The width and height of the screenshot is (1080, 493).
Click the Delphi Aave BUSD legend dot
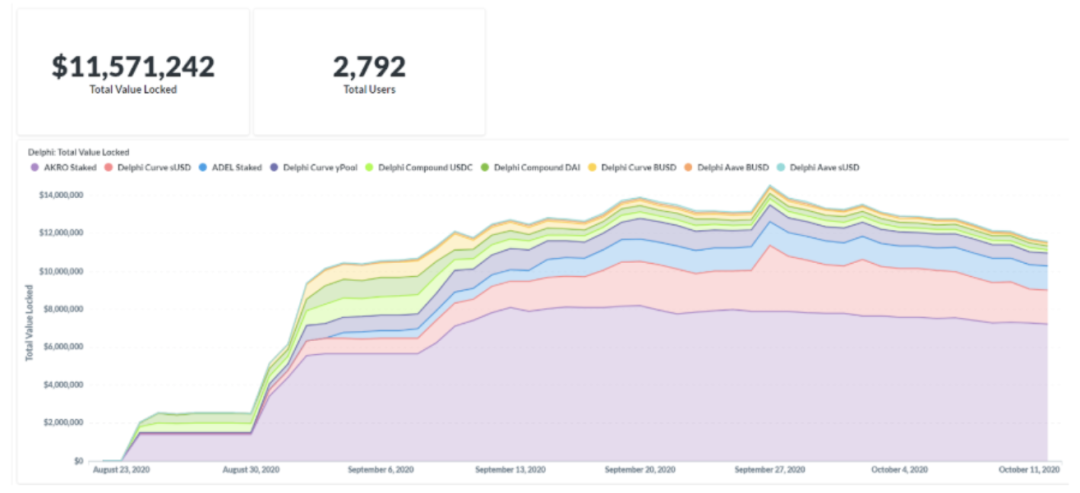point(690,167)
